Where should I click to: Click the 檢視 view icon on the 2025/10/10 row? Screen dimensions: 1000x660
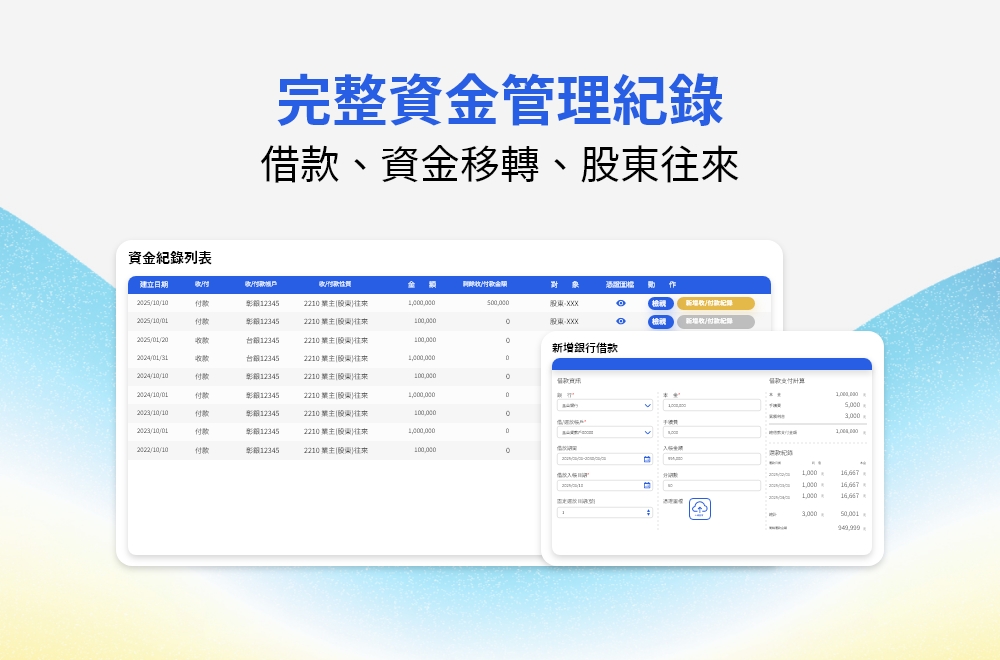[660, 302]
